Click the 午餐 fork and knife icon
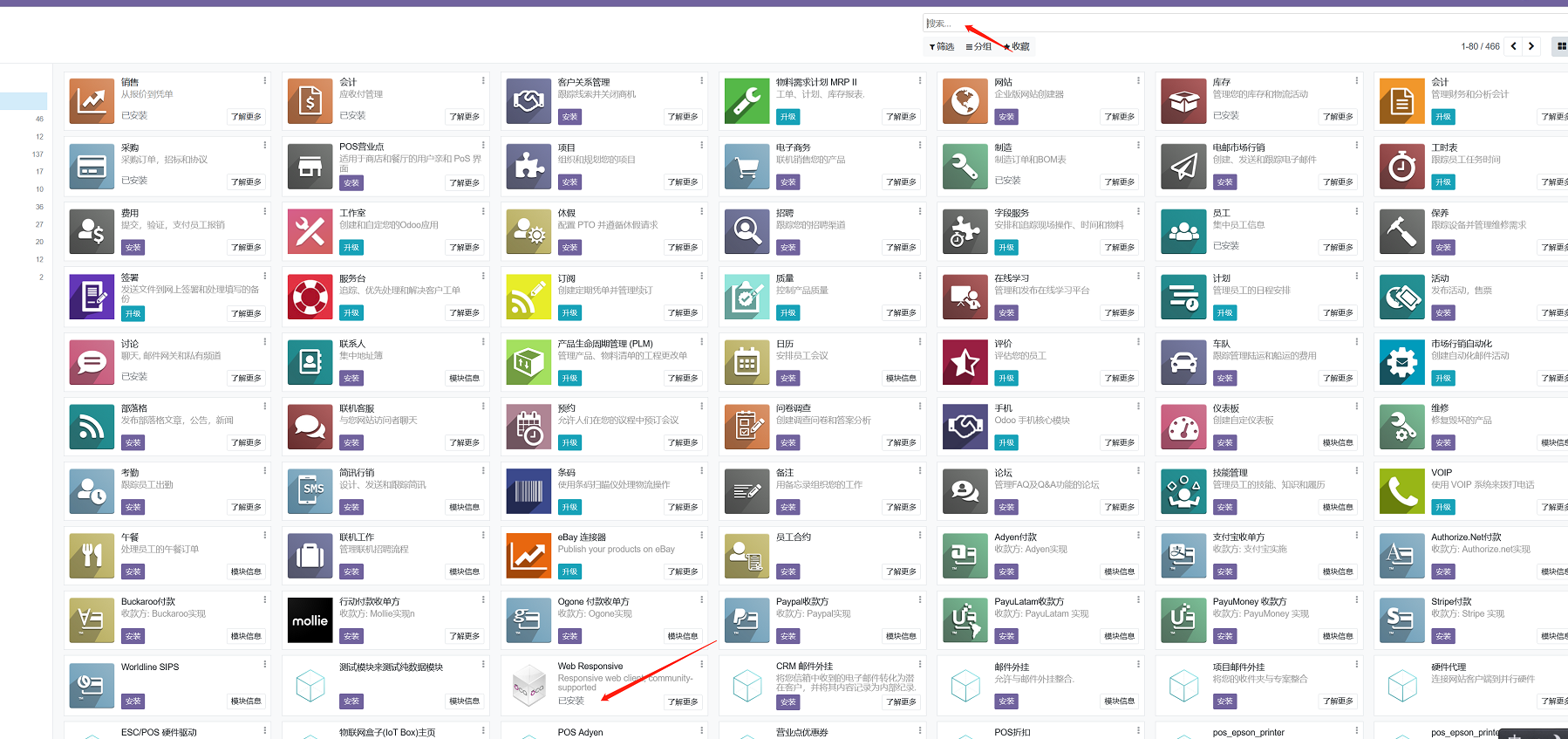Viewport: 1568px width, 739px height. [x=92, y=557]
